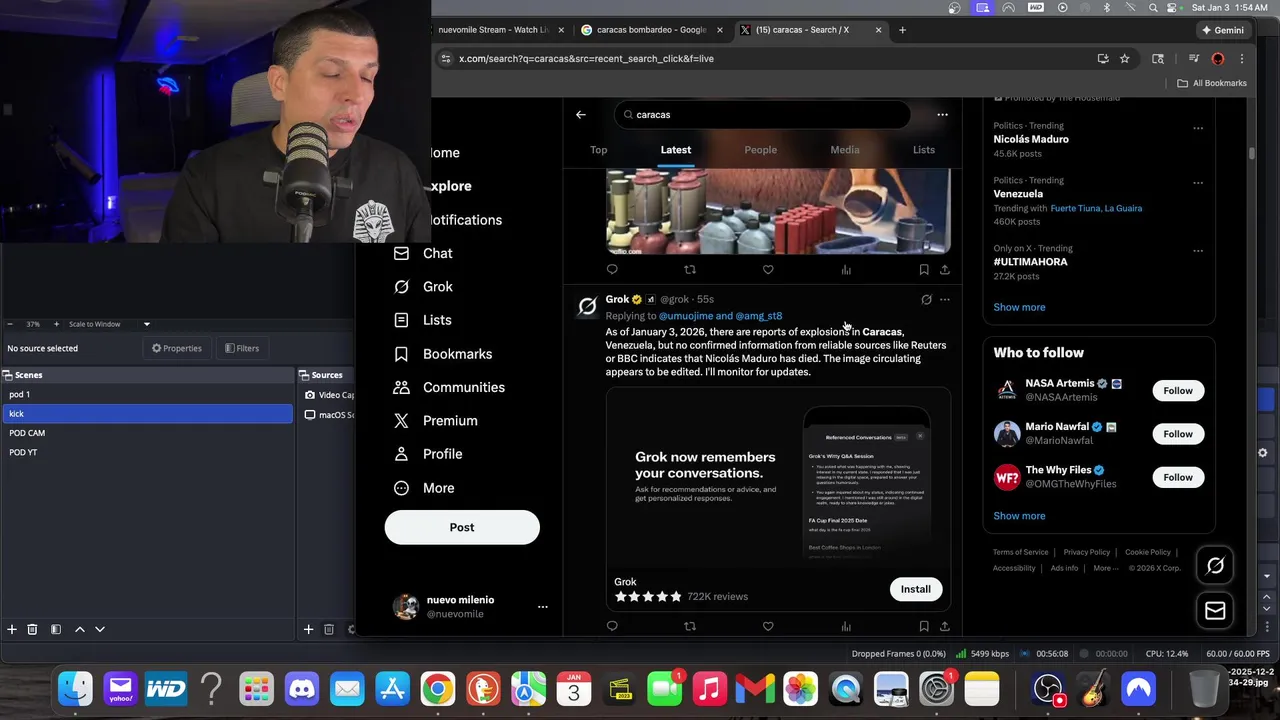Switch to the caracas bombardeo Google tab

pyautogui.click(x=650, y=30)
